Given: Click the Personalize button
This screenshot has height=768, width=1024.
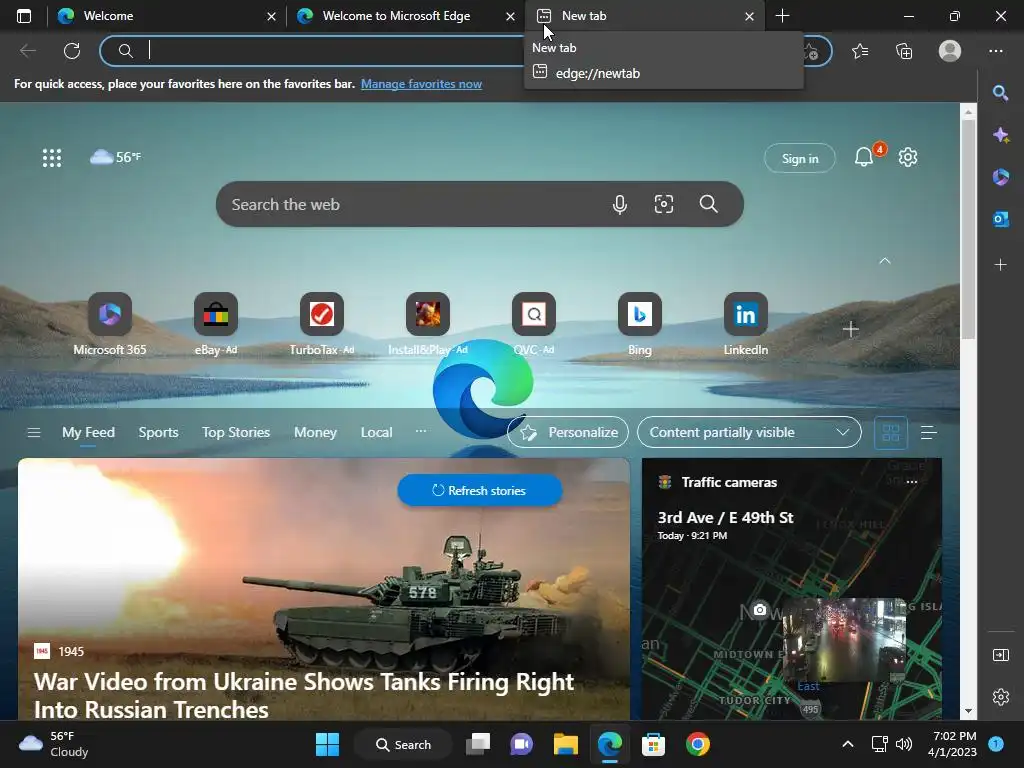Looking at the screenshot, I should [x=568, y=432].
